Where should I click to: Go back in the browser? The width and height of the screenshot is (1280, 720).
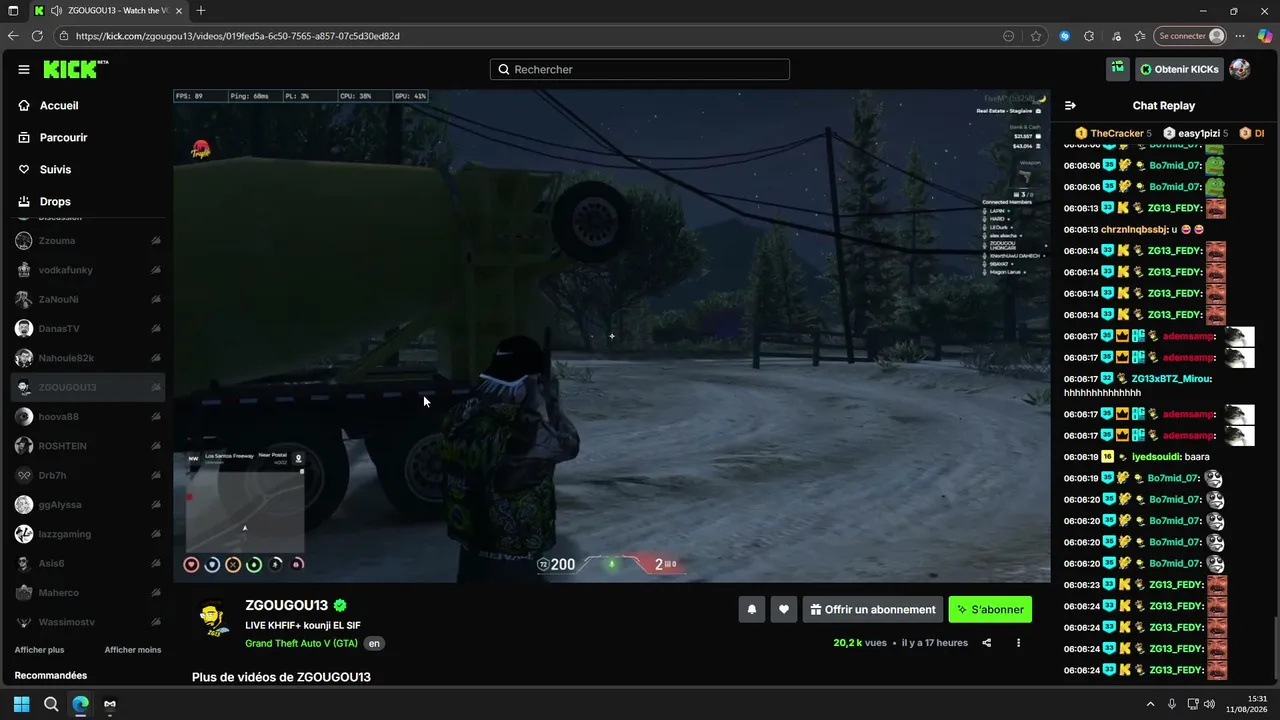point(13,36)
